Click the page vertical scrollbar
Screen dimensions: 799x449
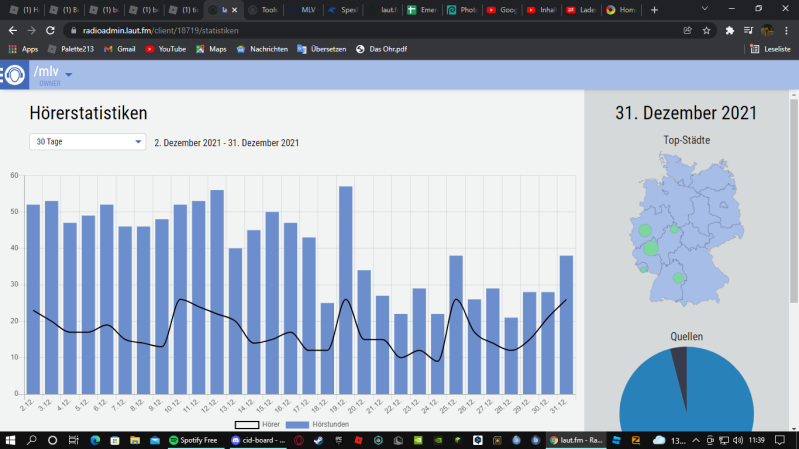[x=794, y=201]
